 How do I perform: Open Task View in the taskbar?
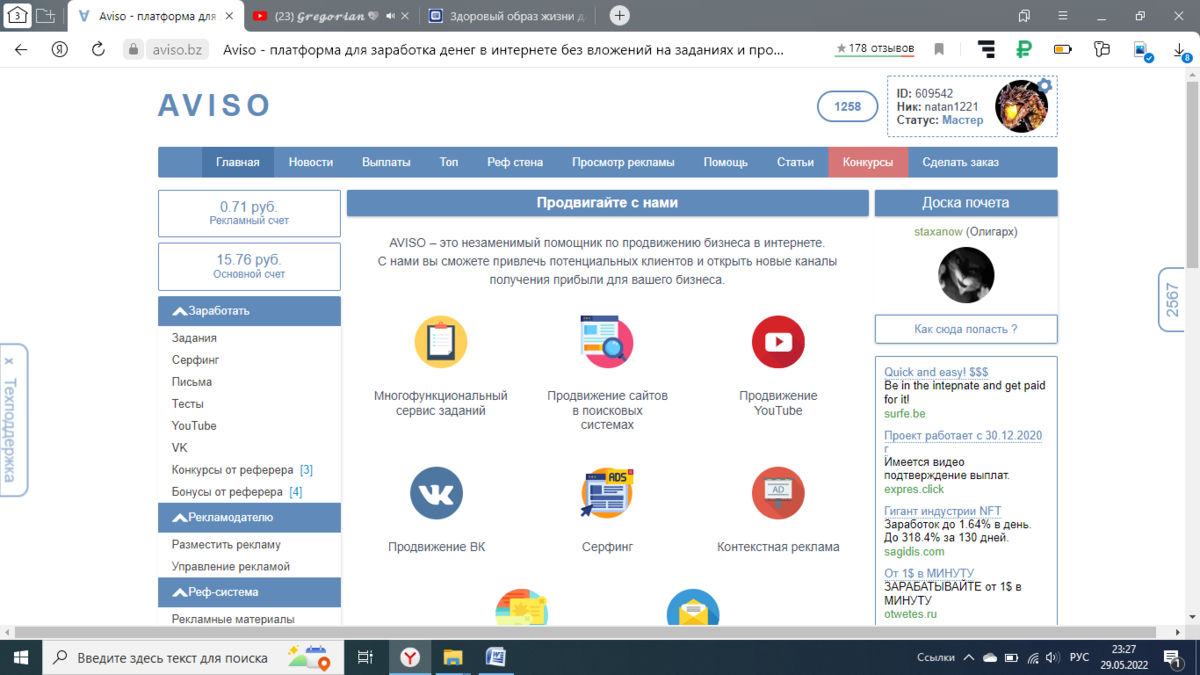point(365,657)
